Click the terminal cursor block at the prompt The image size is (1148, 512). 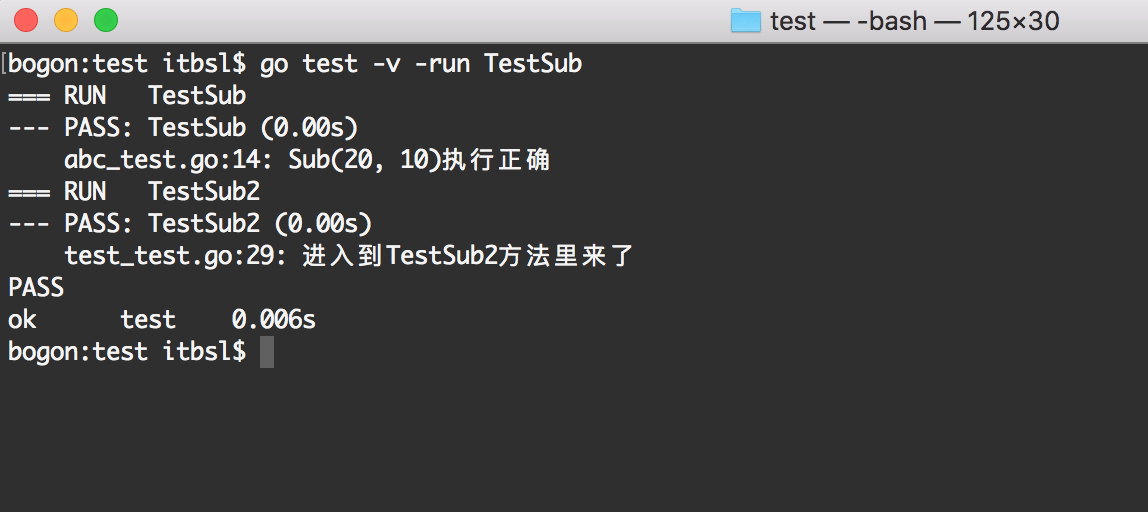pos(266,352)
